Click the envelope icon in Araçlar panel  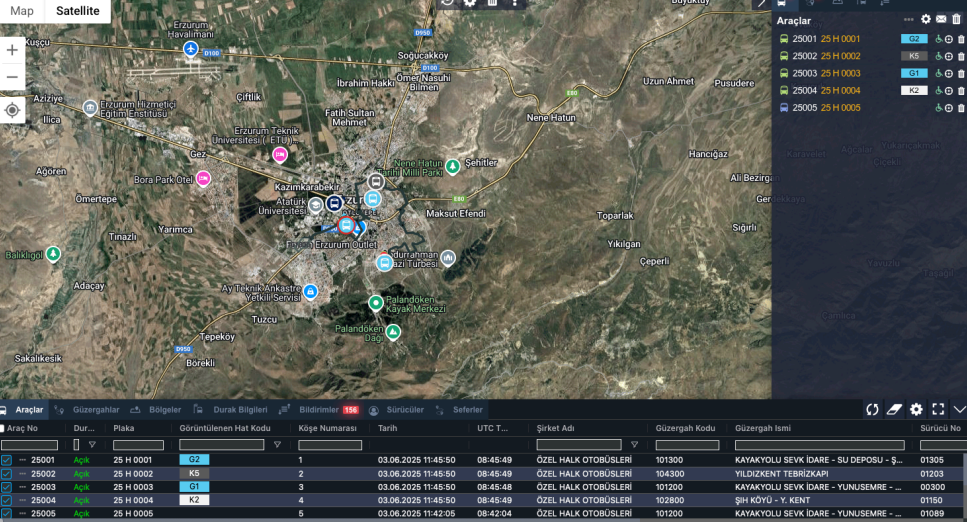[x=941, y=19]
